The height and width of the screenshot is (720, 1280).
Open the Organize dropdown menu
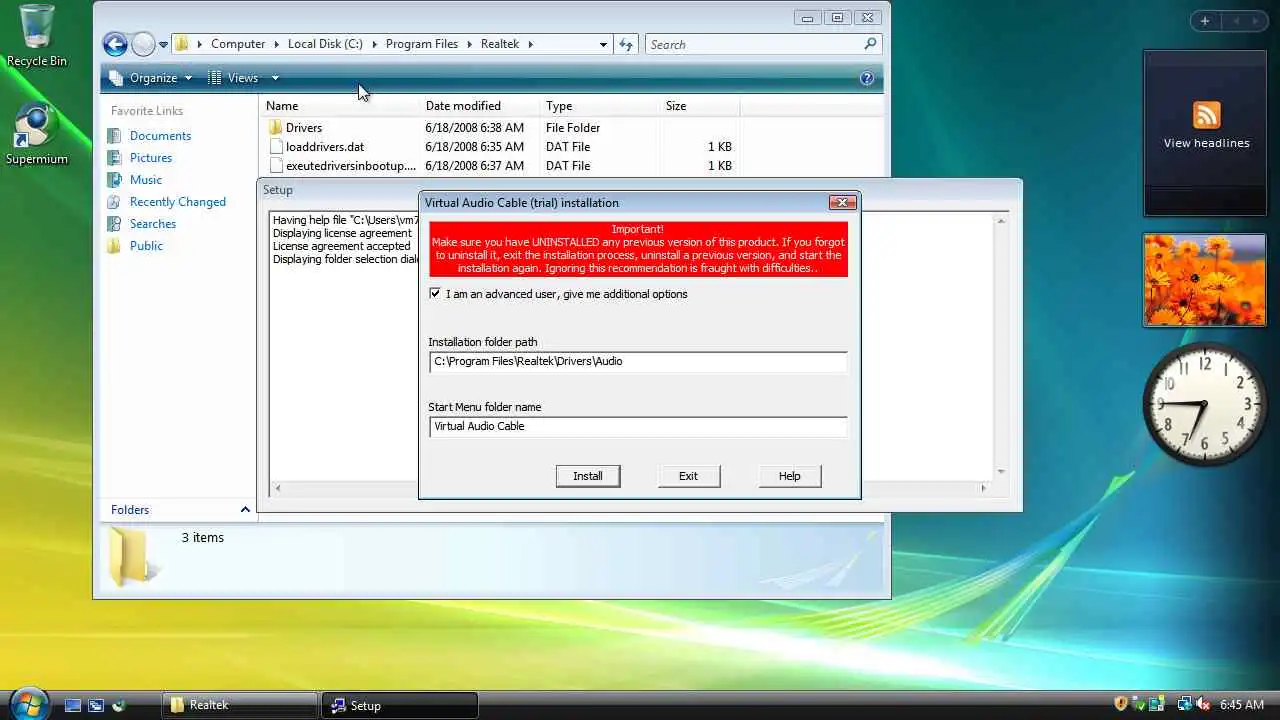(x=150, y=78)
